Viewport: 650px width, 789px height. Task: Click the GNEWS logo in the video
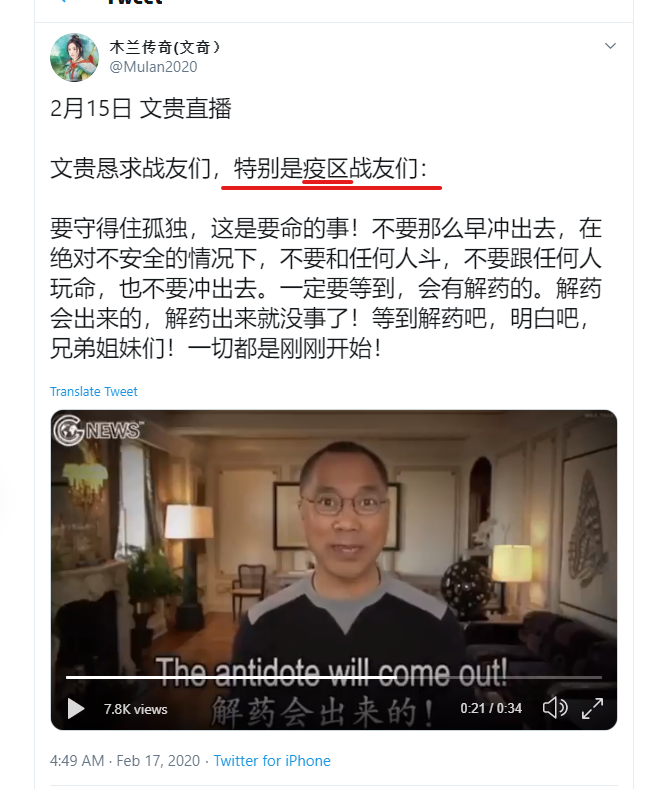(x=98, y=430)
